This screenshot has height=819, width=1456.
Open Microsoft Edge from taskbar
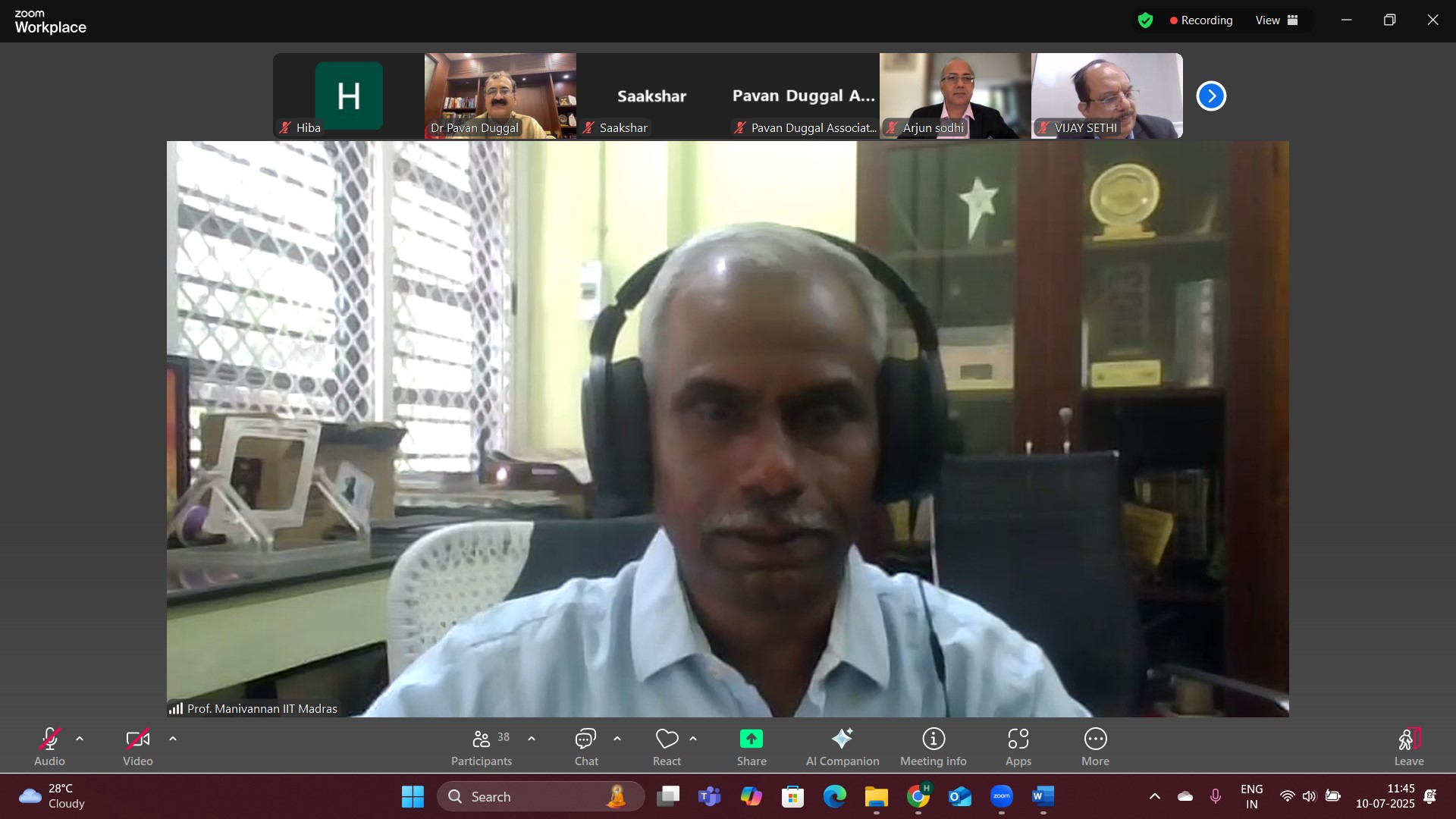(835, 796)
